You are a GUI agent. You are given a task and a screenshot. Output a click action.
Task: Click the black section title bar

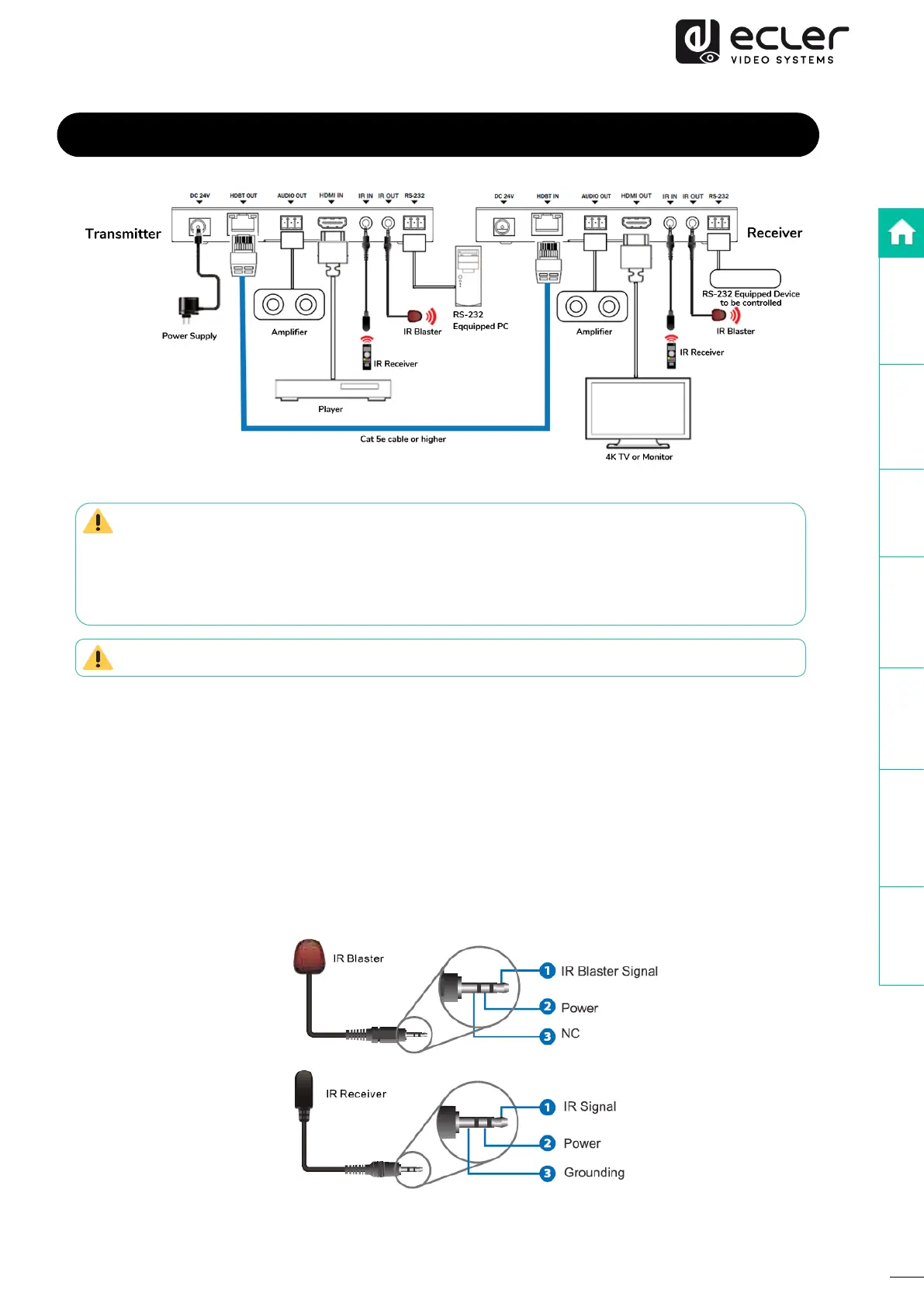(438, 135)
